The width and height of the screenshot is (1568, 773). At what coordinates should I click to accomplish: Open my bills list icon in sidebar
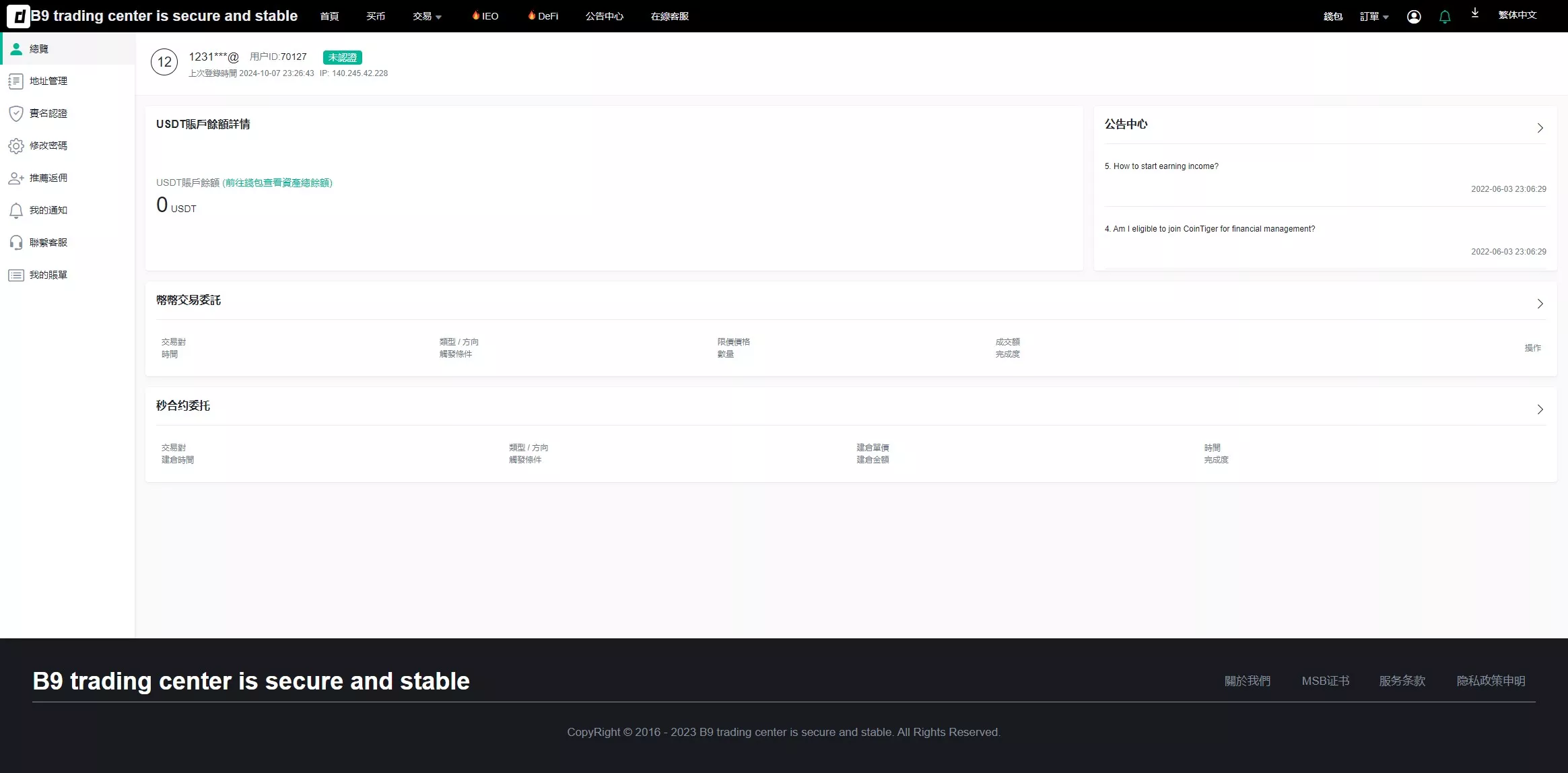point(15,275)
